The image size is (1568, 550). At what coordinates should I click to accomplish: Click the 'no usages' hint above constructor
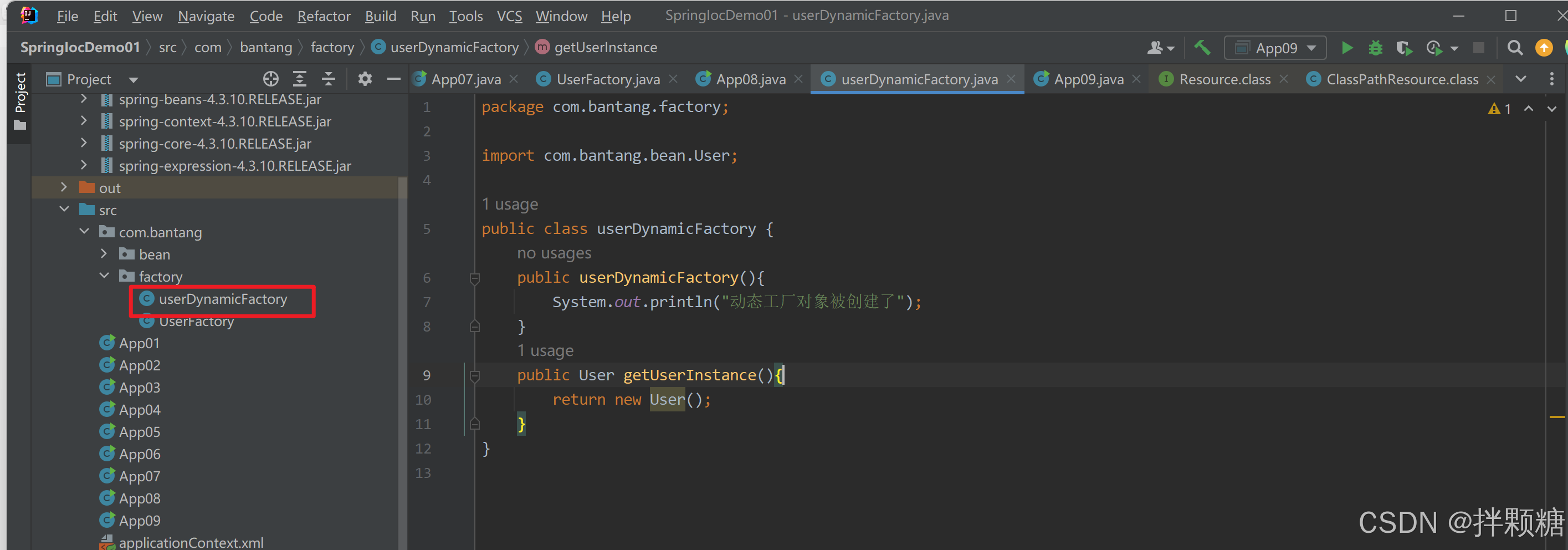tap(554, 253)
